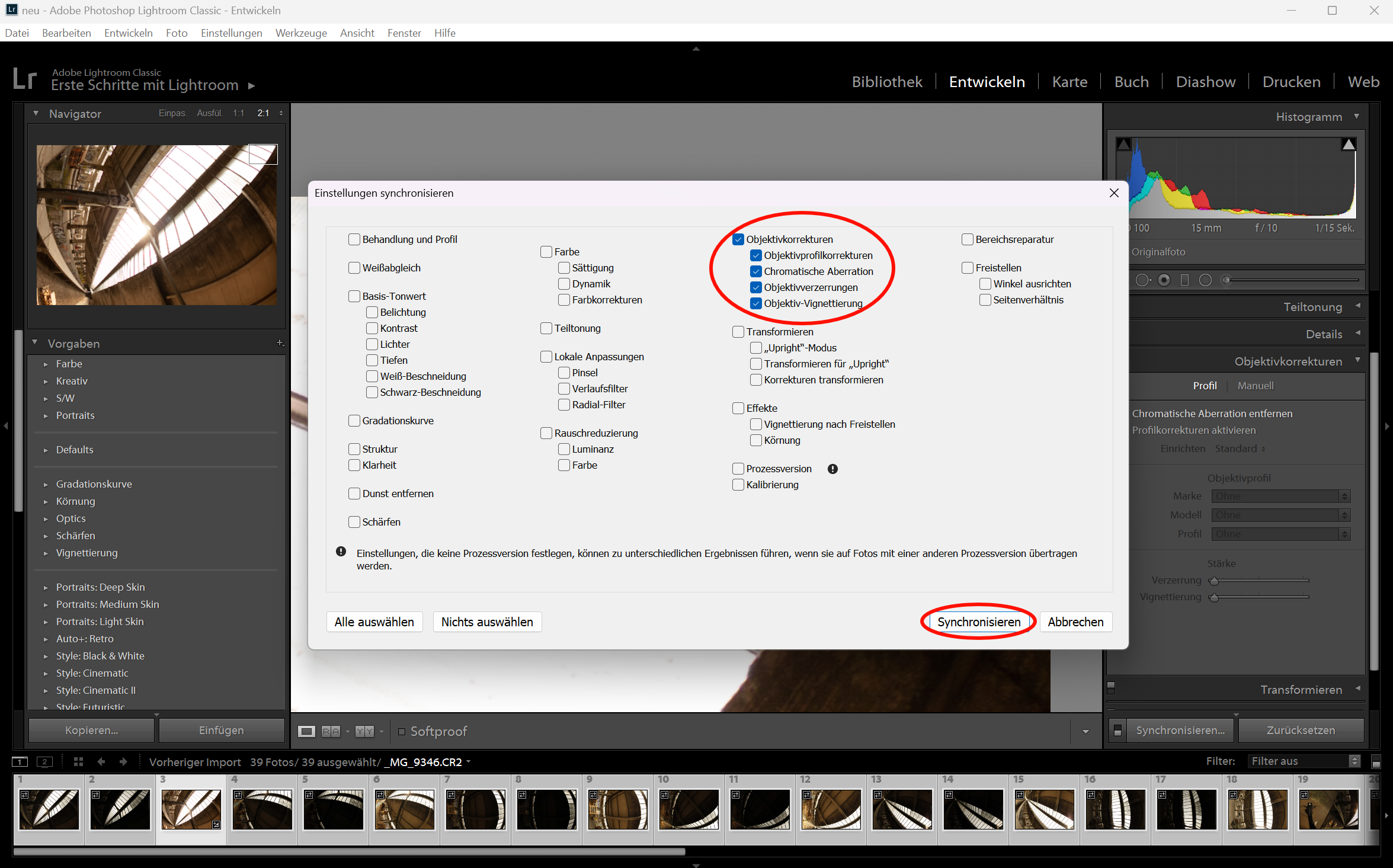Click the second window display icon 2
Screen dimensions: 1393x868
(44, 762)
